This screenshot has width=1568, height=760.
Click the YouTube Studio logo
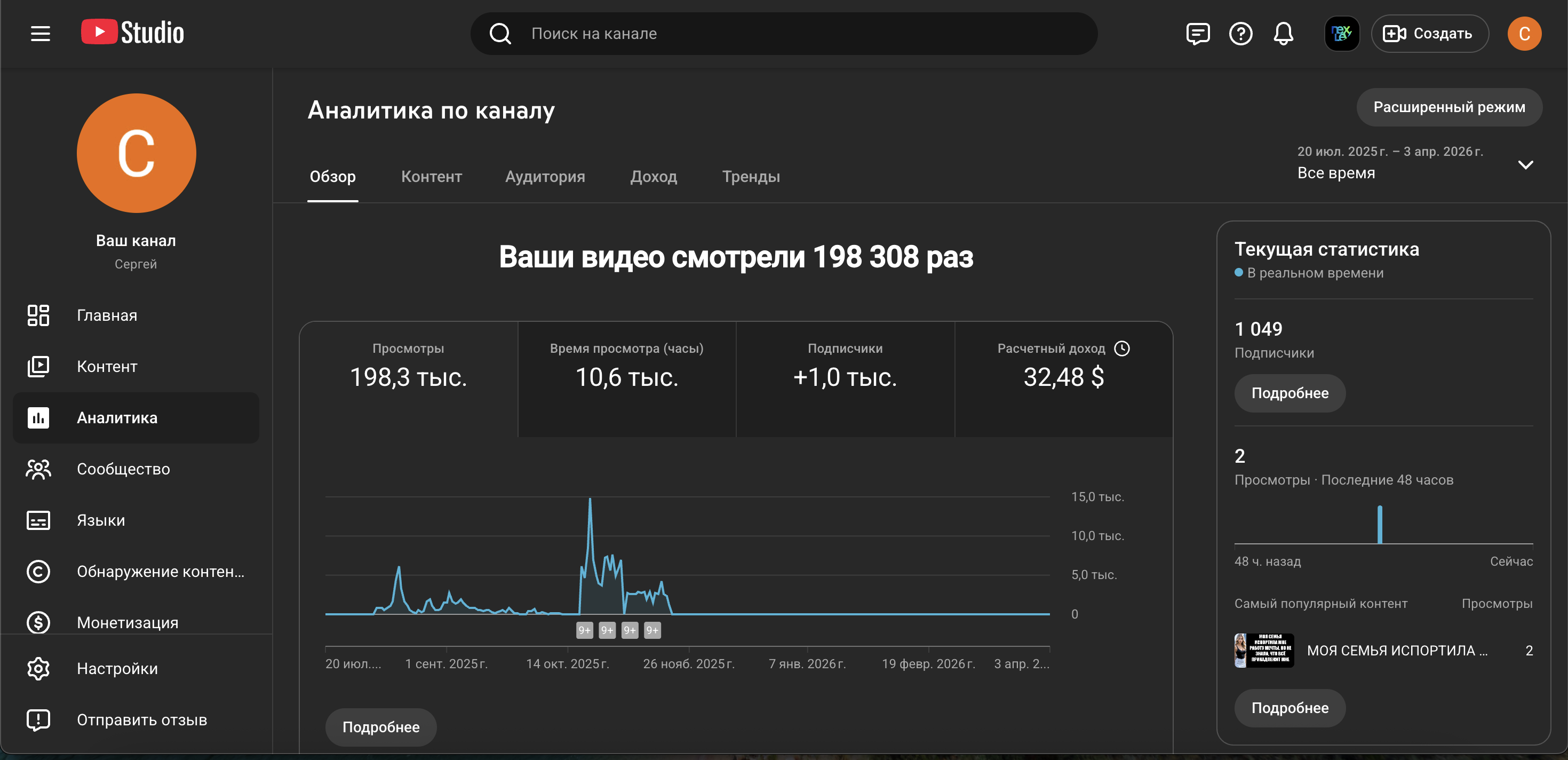pos(133,32)
